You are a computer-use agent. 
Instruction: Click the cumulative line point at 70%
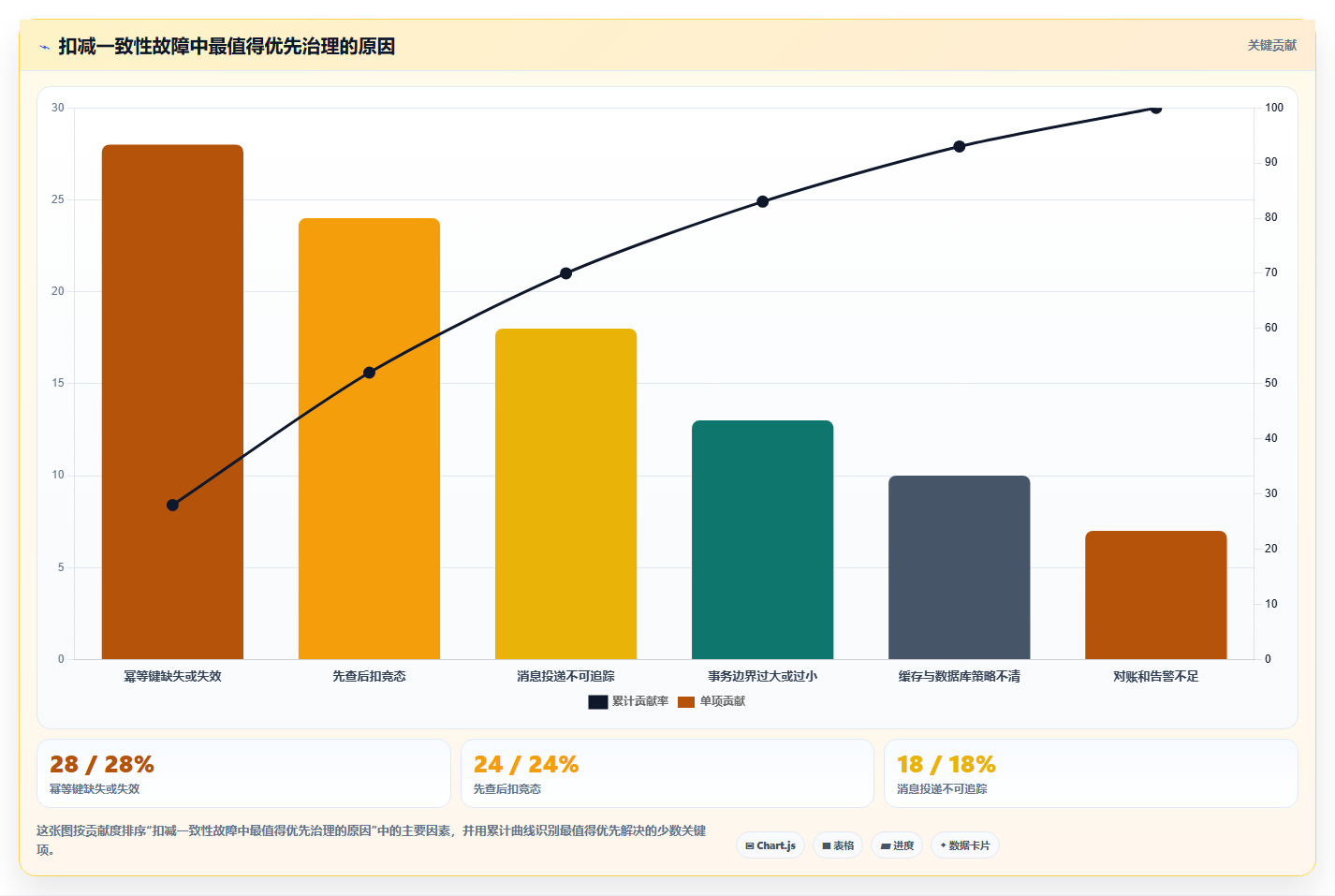pyautogui.click(x=565, y=273)
